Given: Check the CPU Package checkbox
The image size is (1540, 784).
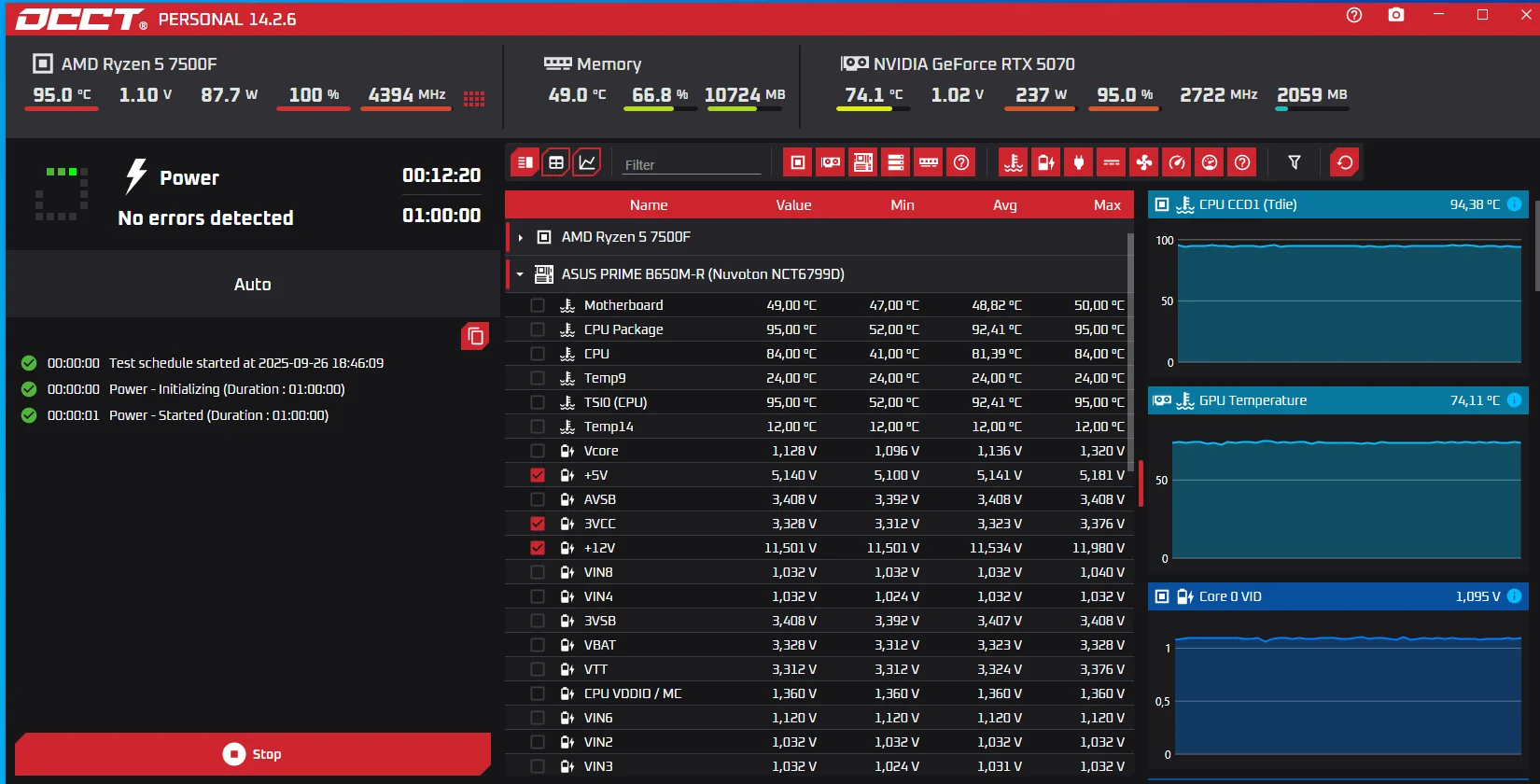Looking at the screenshot, I should (538, 329).
